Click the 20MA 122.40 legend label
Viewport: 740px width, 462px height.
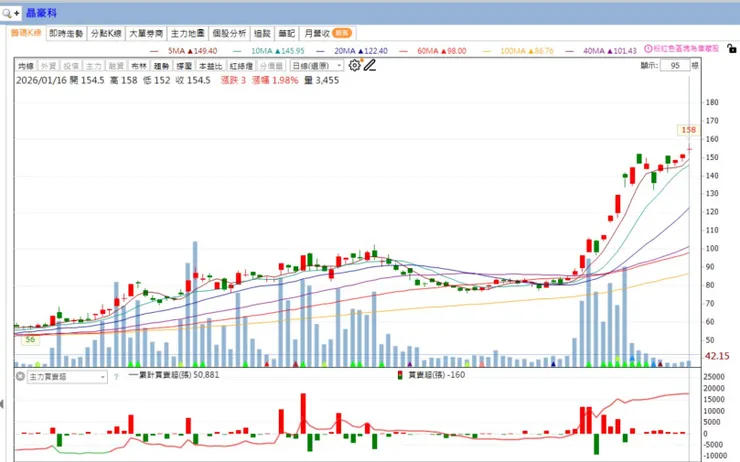click(x=361, y=51)
